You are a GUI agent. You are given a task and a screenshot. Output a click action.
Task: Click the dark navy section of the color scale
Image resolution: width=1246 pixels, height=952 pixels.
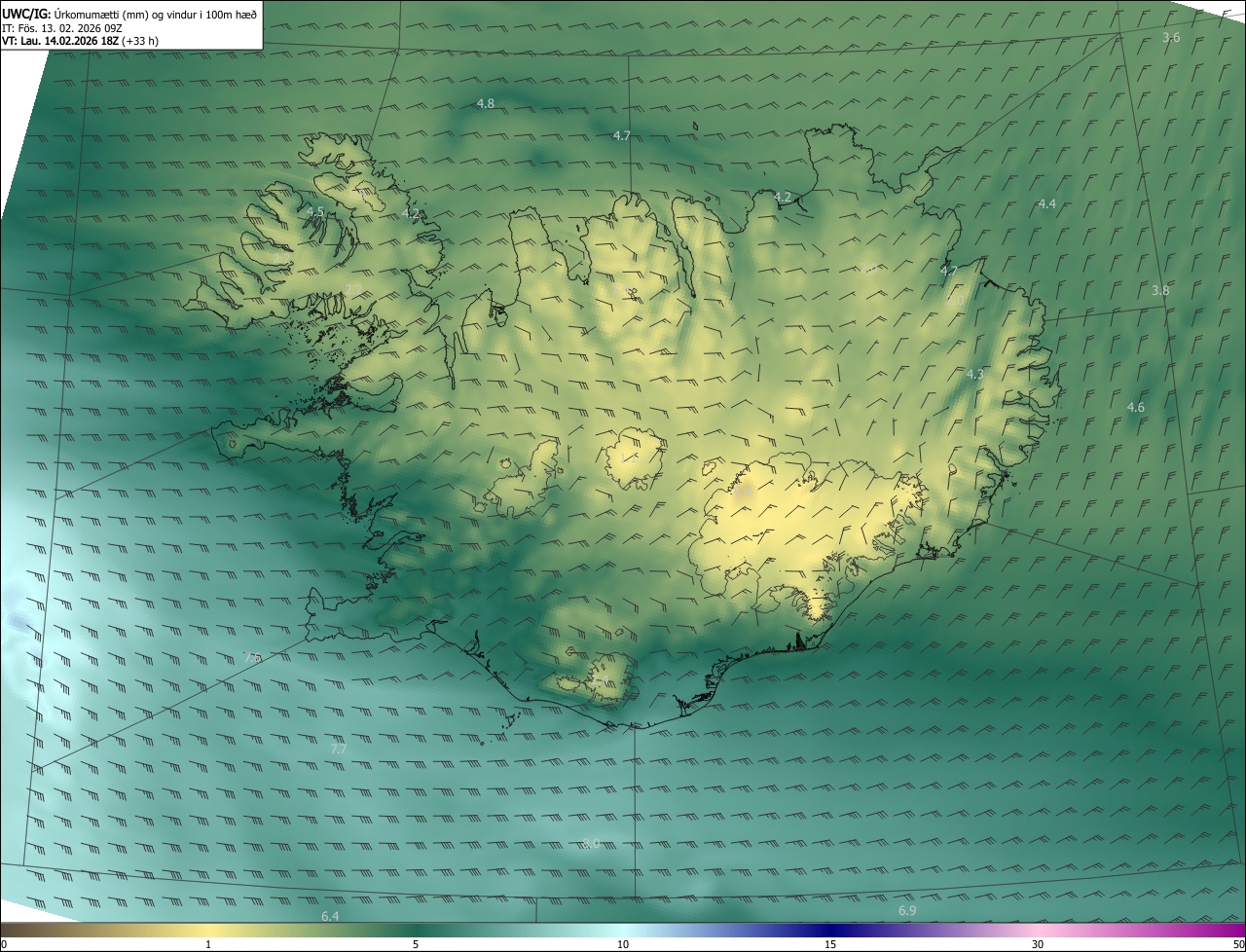[830, 930]
